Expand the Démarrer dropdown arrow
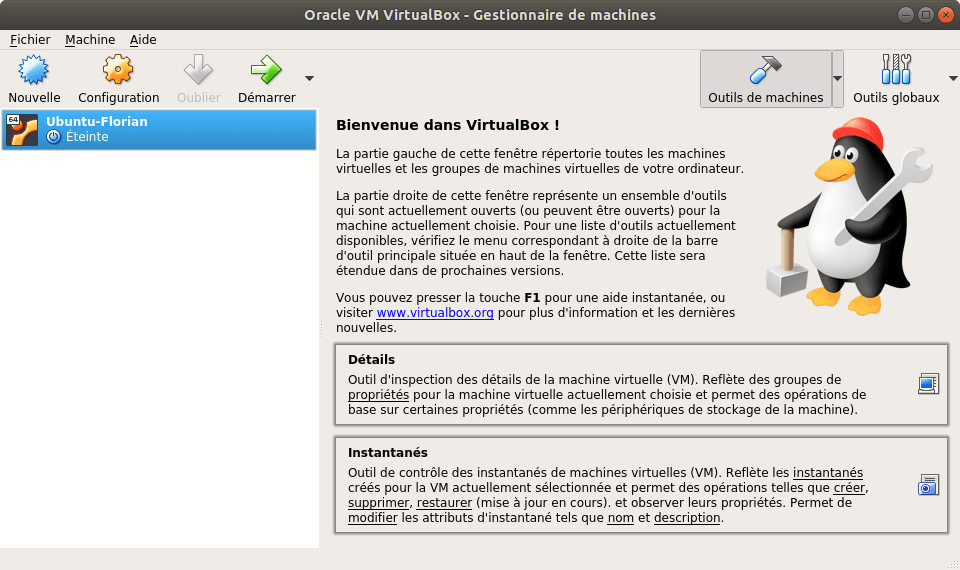The height and width of the screenshot is (570, 960). [x=309, y=78]
